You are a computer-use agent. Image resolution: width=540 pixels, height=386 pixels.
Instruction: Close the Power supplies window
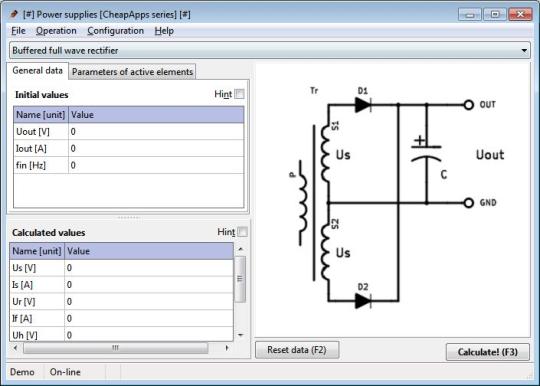[520, 14]
